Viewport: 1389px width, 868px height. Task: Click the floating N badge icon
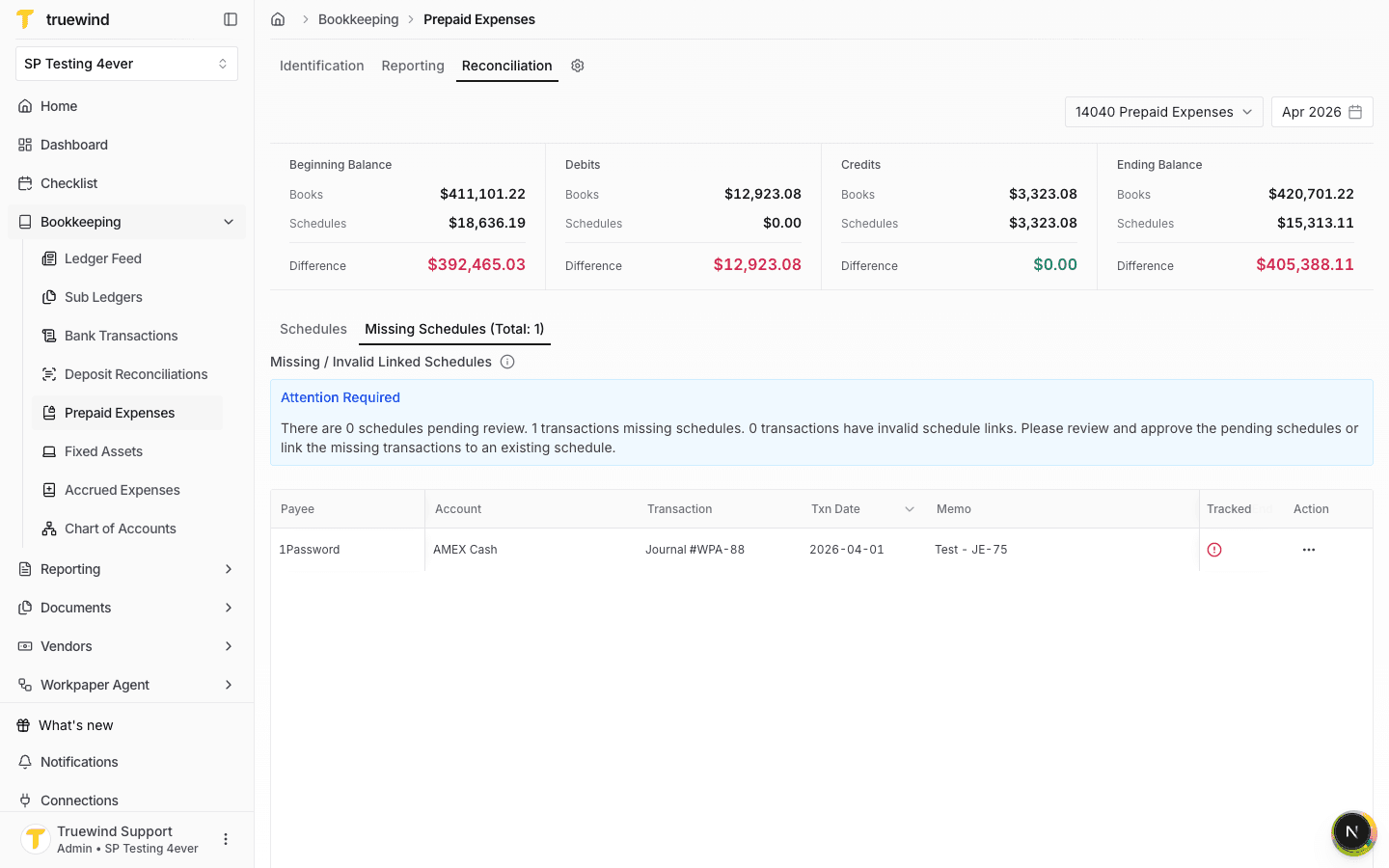coord(1352,831)
